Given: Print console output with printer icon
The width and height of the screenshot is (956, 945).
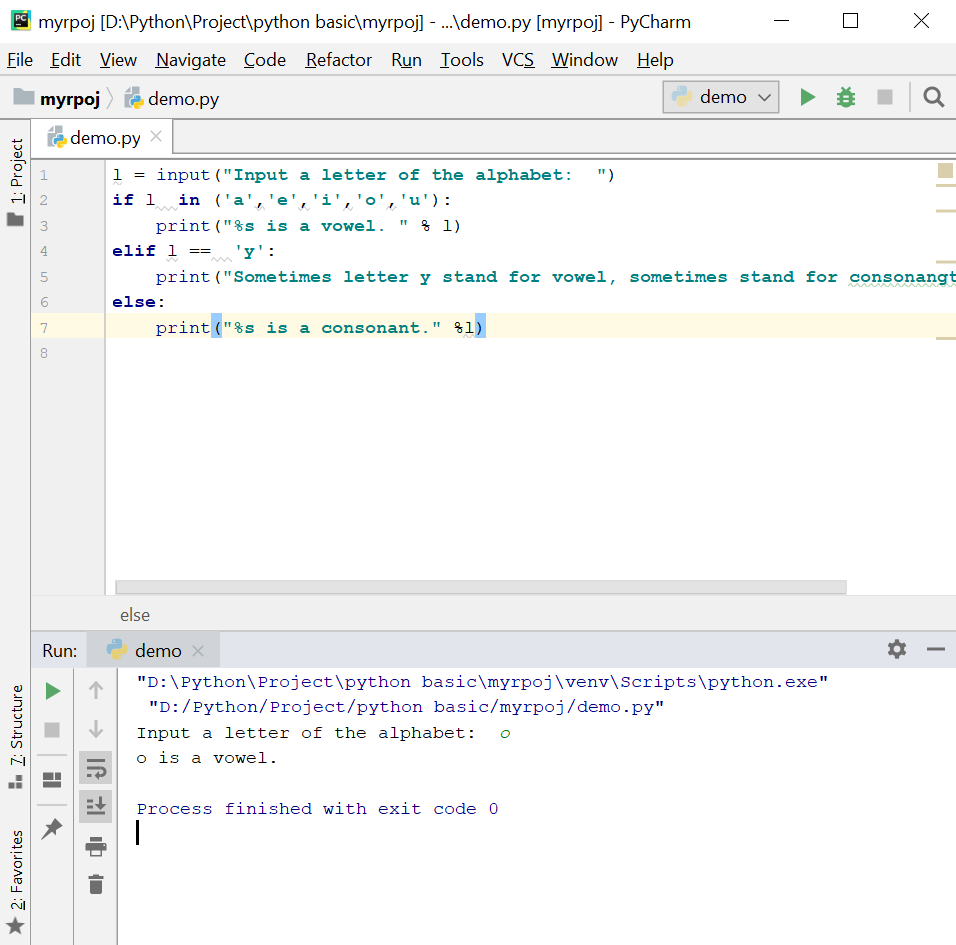Looking at the screenshot, I should tap(96, 846).
